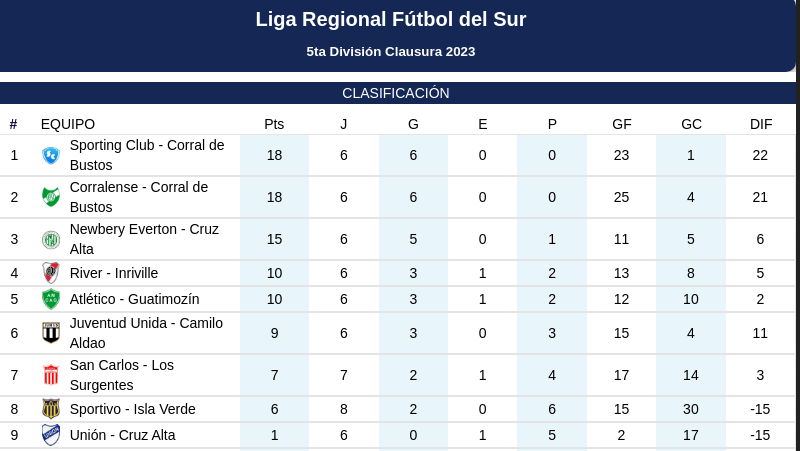This screenshot has height=451, width=800.
Task: Select the EQUIPO column header
Action: 68,124
